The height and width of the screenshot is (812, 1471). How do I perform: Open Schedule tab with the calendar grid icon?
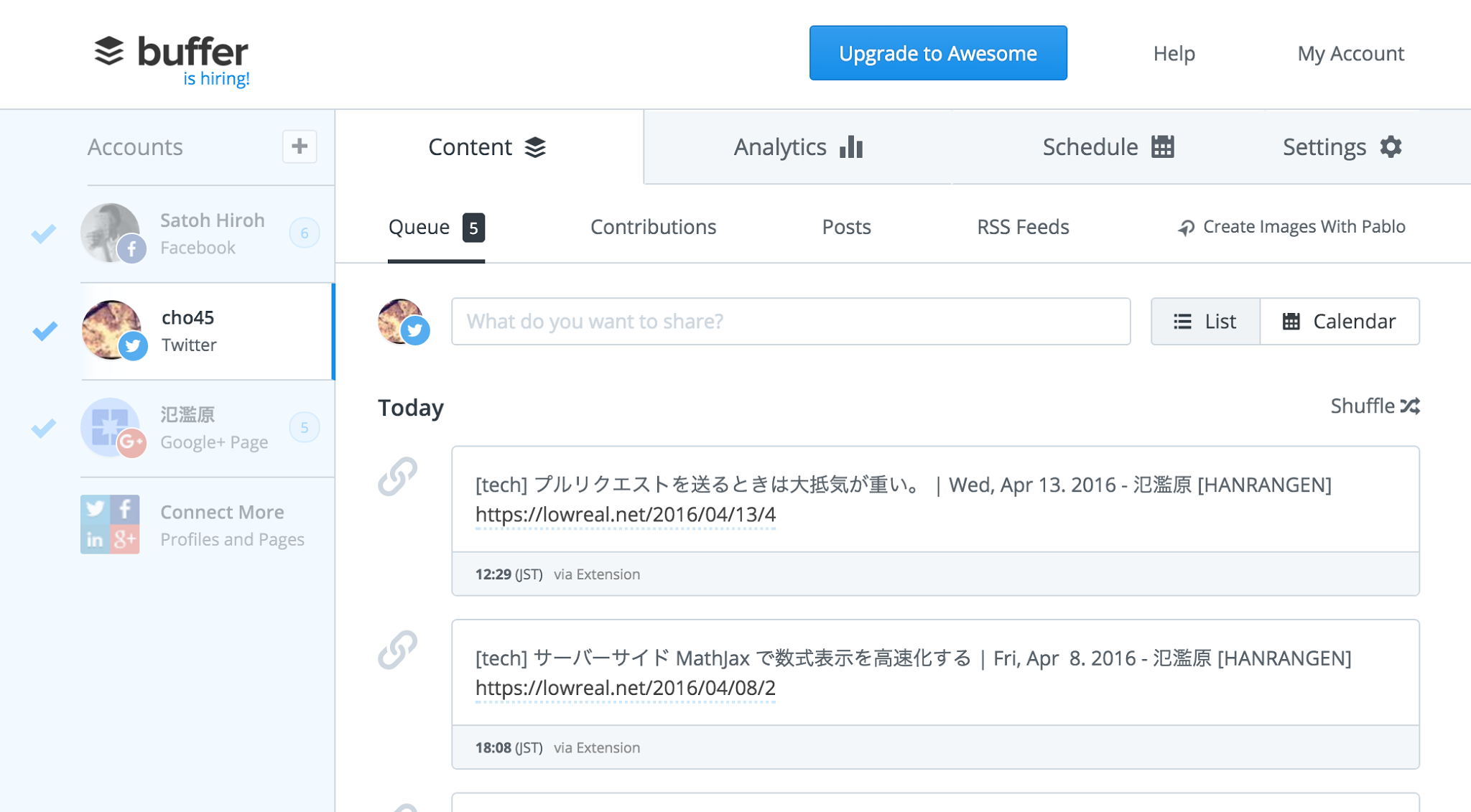(x=1162, y=146)
